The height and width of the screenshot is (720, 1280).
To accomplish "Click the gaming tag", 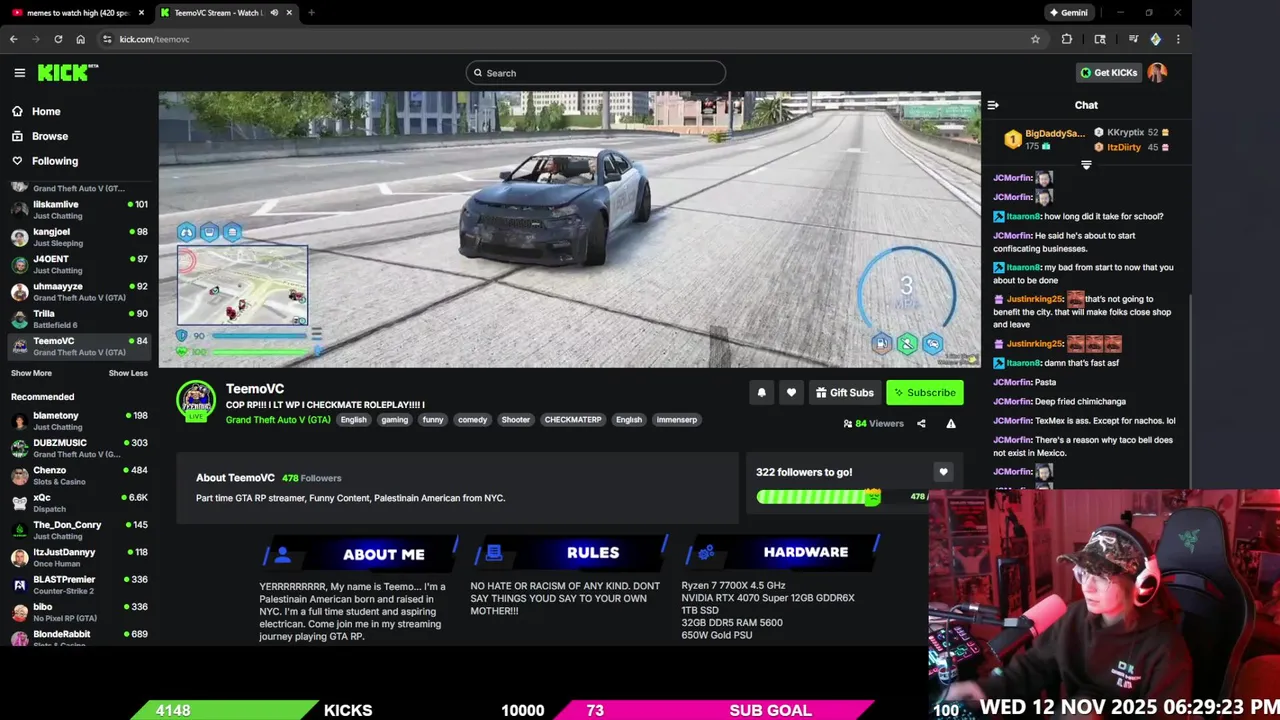I will coord(395,420).
